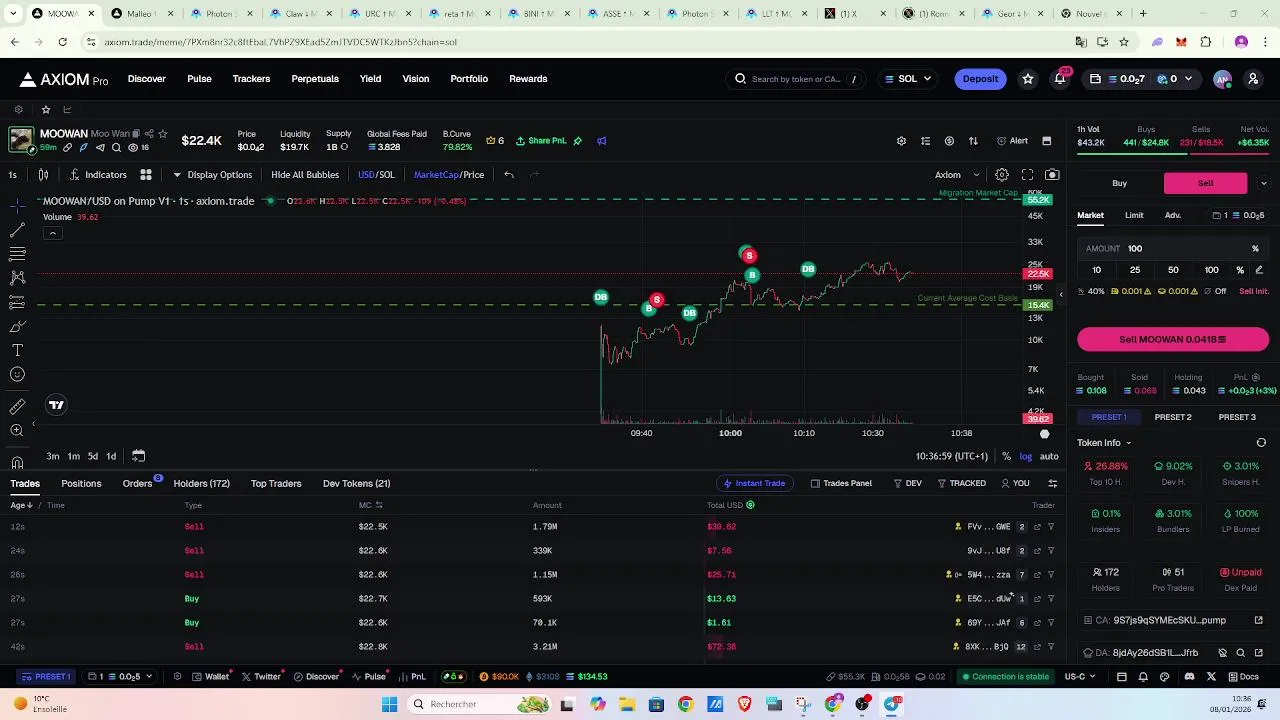Enter fullscreen chart mode
This screenshot has width=1280, height=720.
pyautogui.click(x=1027, y=175)
